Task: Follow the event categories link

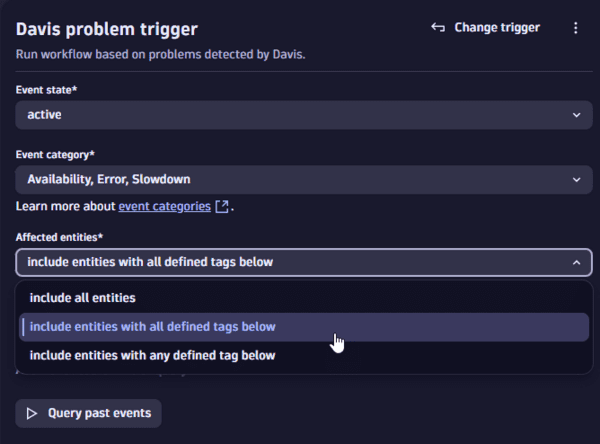Action: click(164, 207)
